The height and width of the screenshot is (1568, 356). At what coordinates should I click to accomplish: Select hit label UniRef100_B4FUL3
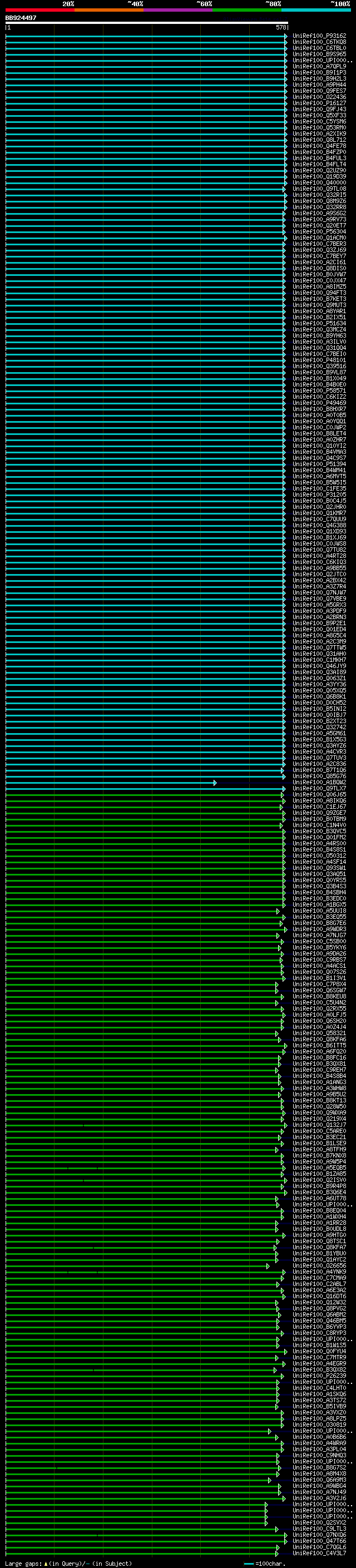tap(319, 159)
